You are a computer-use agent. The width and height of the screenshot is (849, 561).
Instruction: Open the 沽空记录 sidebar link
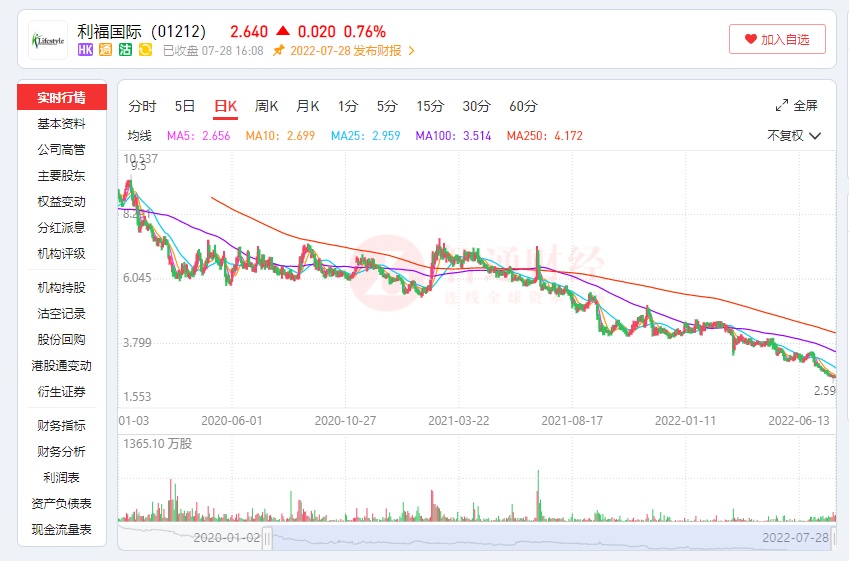(61, 314)
